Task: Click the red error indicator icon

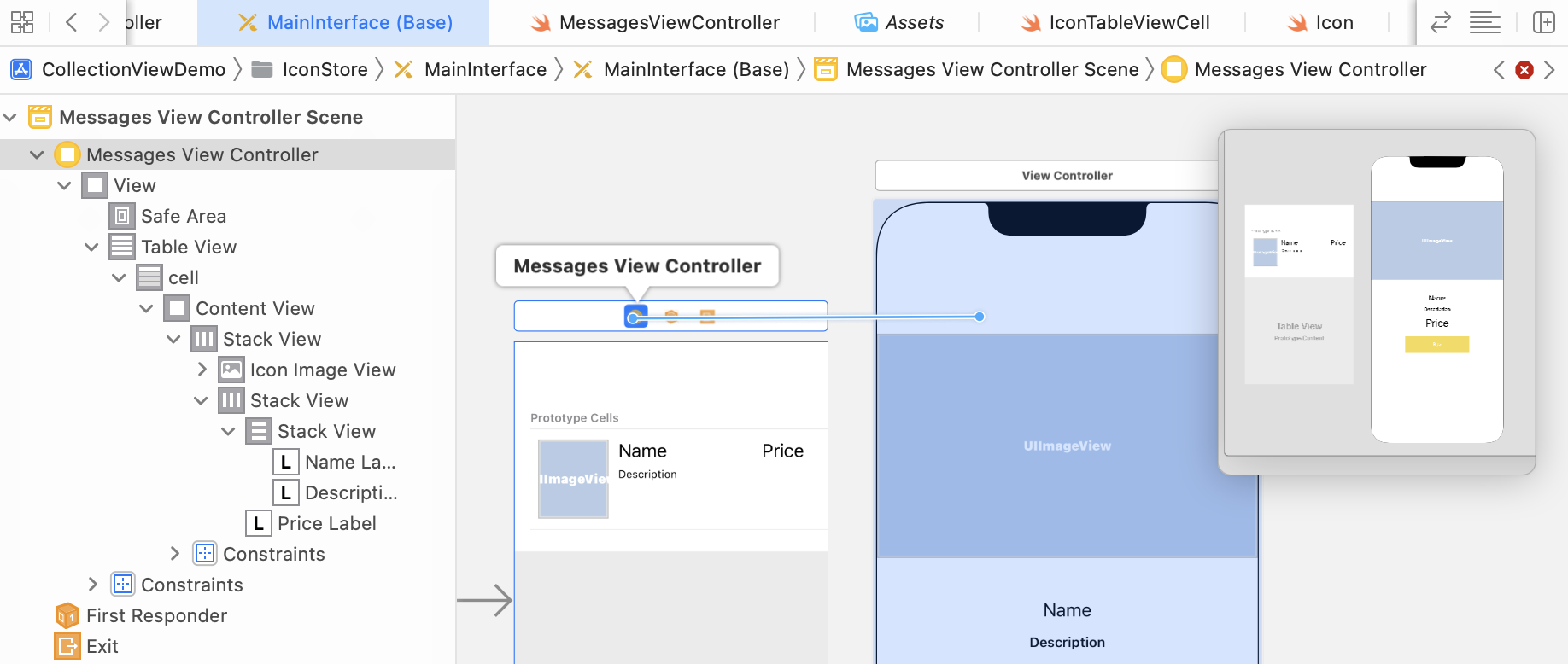Action: point(1524,70)
